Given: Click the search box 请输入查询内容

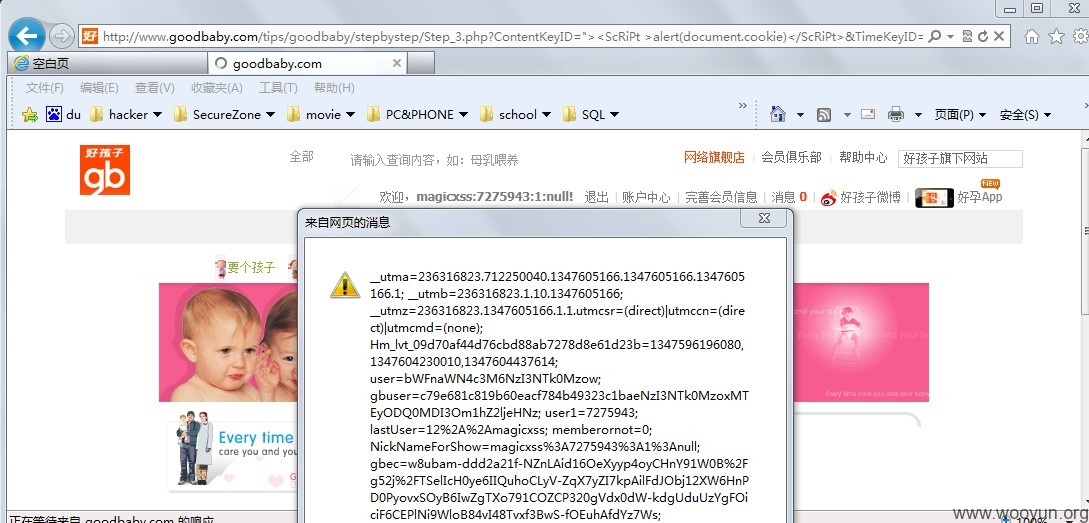Looking at the screenshot, I should 435,160.
